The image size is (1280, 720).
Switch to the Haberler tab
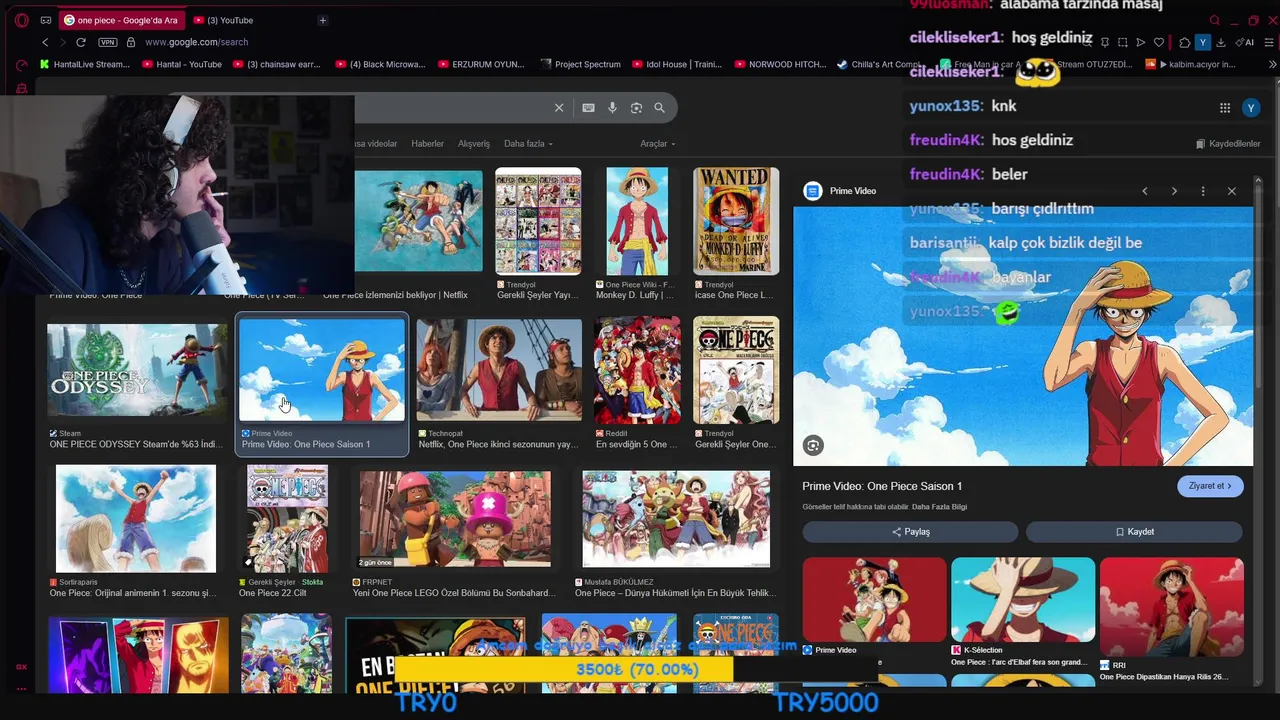coord(427,144)
